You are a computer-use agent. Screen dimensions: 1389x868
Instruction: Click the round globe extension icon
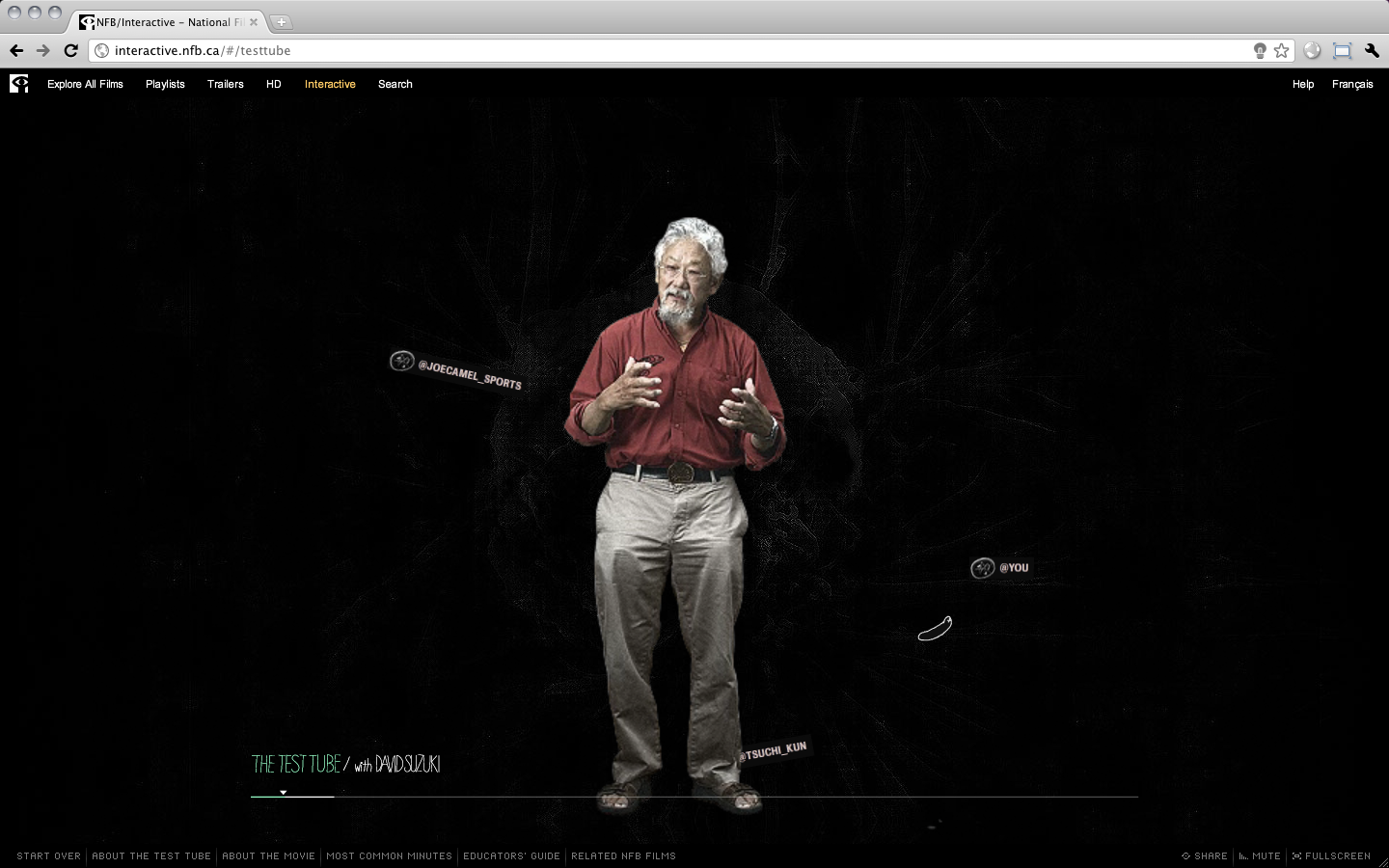[x=1312, y=50]
